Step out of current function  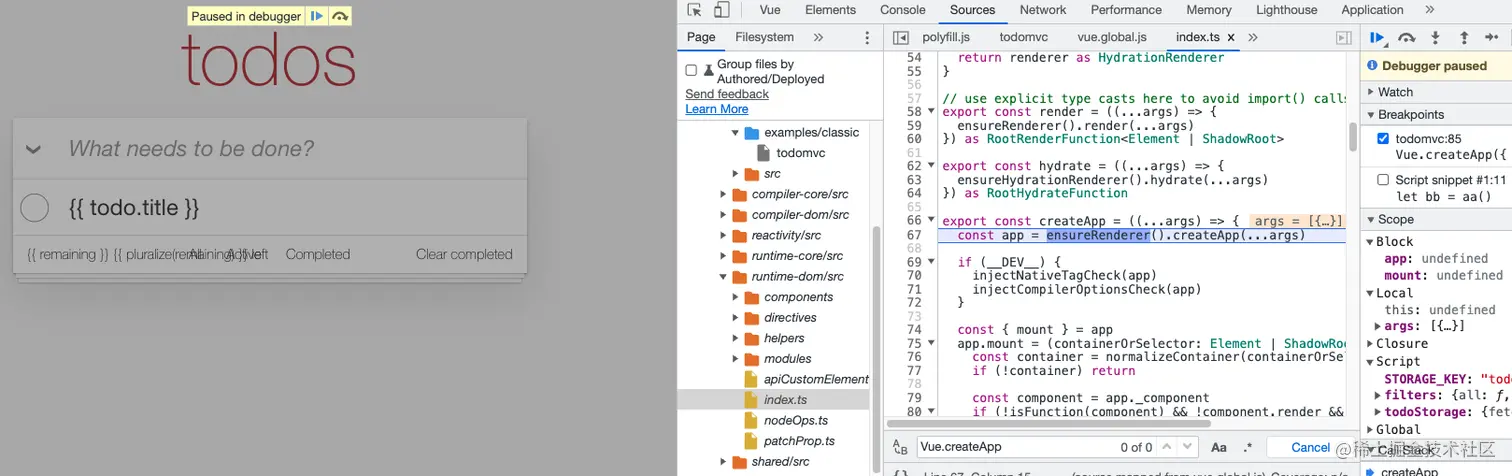(x=1464, y=38)
